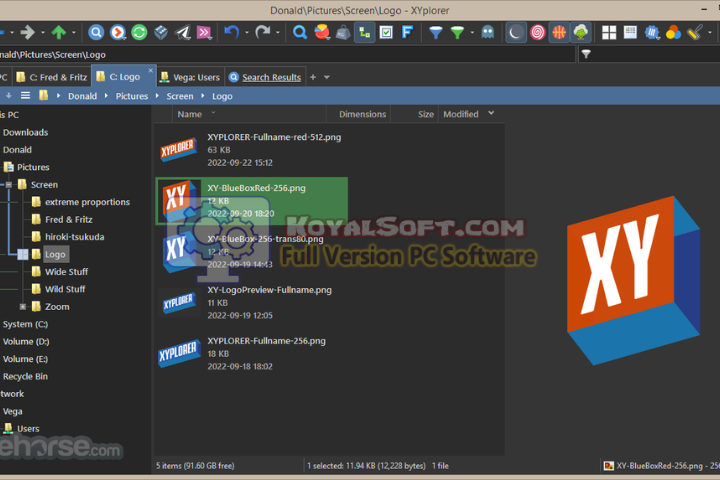Switch to the C: Fred & Fritz tab
The image size is (720, 480).
(x=51, y=77)
